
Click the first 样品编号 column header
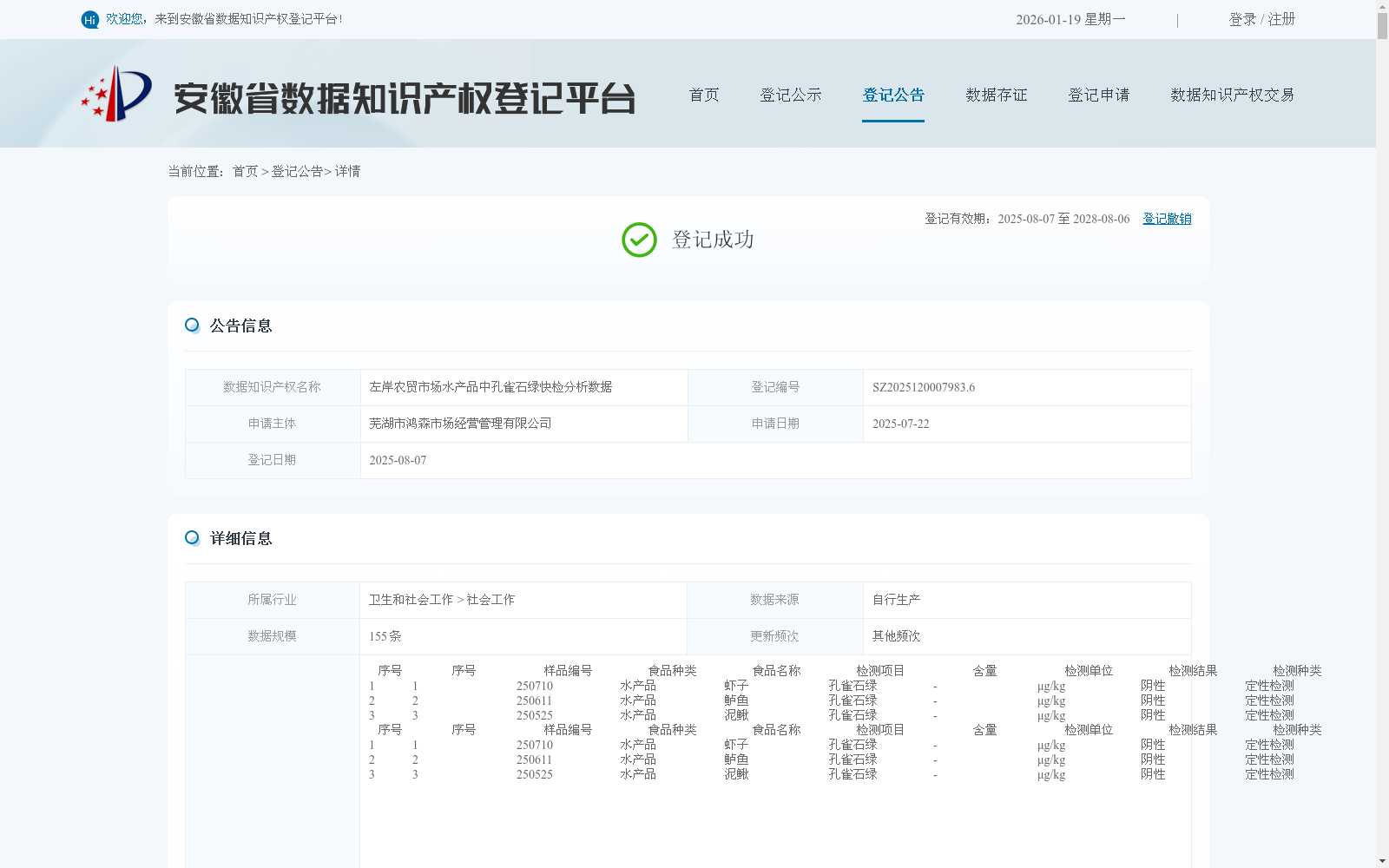[x=568, y=671]
